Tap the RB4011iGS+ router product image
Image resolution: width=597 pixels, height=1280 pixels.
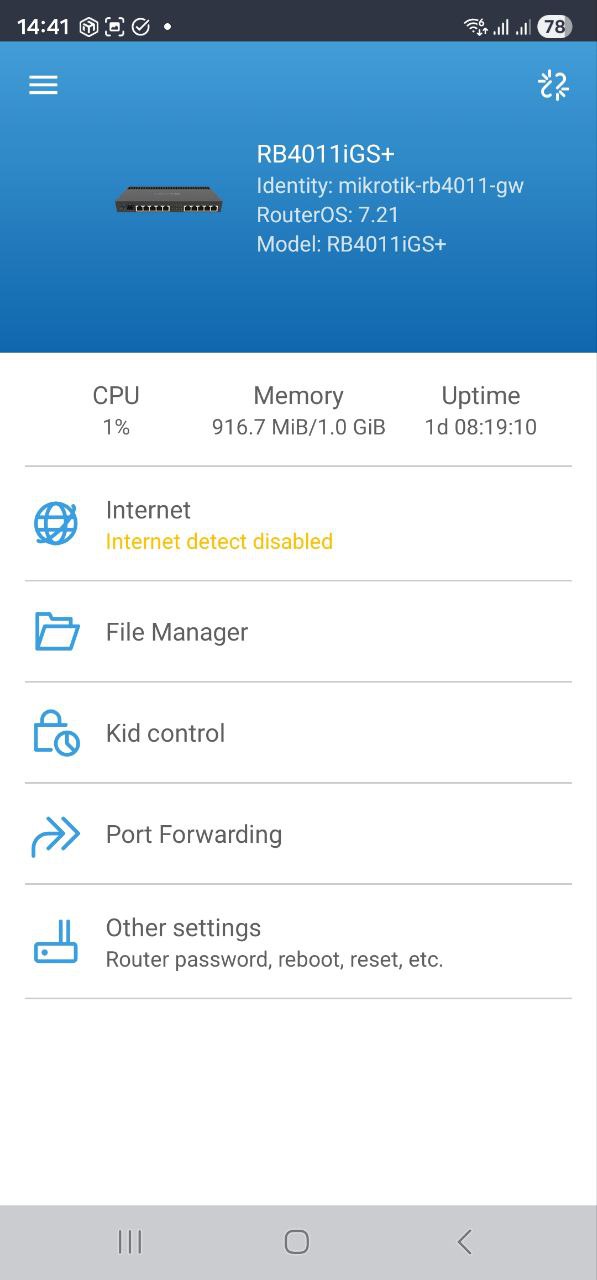[168, 198]
